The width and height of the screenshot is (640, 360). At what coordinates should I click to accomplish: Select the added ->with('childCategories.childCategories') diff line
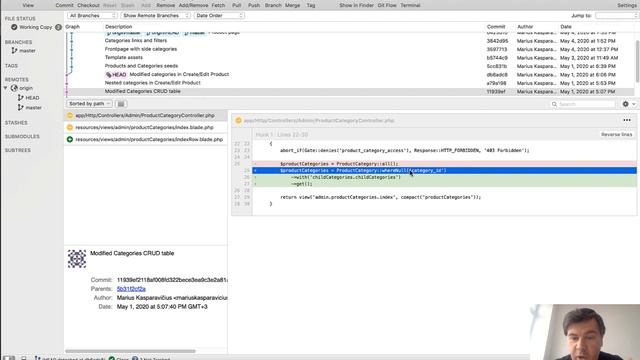click(444, 178)
